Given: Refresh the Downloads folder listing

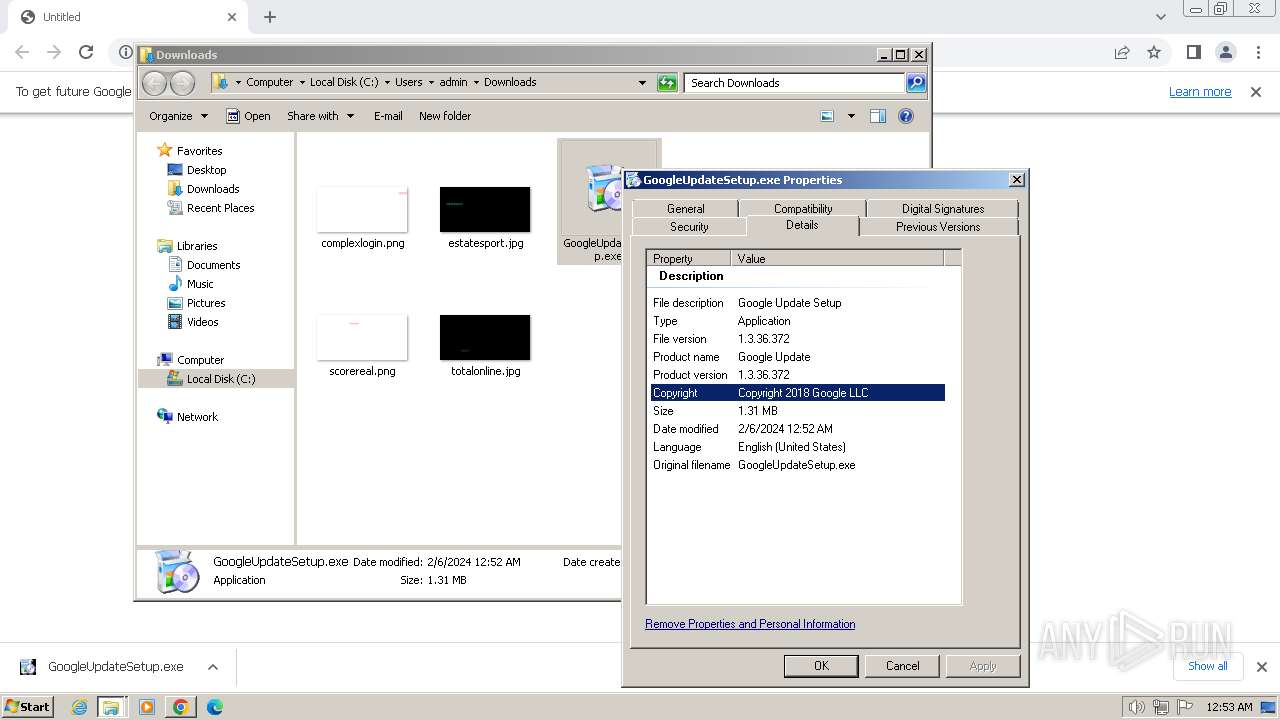Looking at the screenshot, I should [x=667, y=83].
